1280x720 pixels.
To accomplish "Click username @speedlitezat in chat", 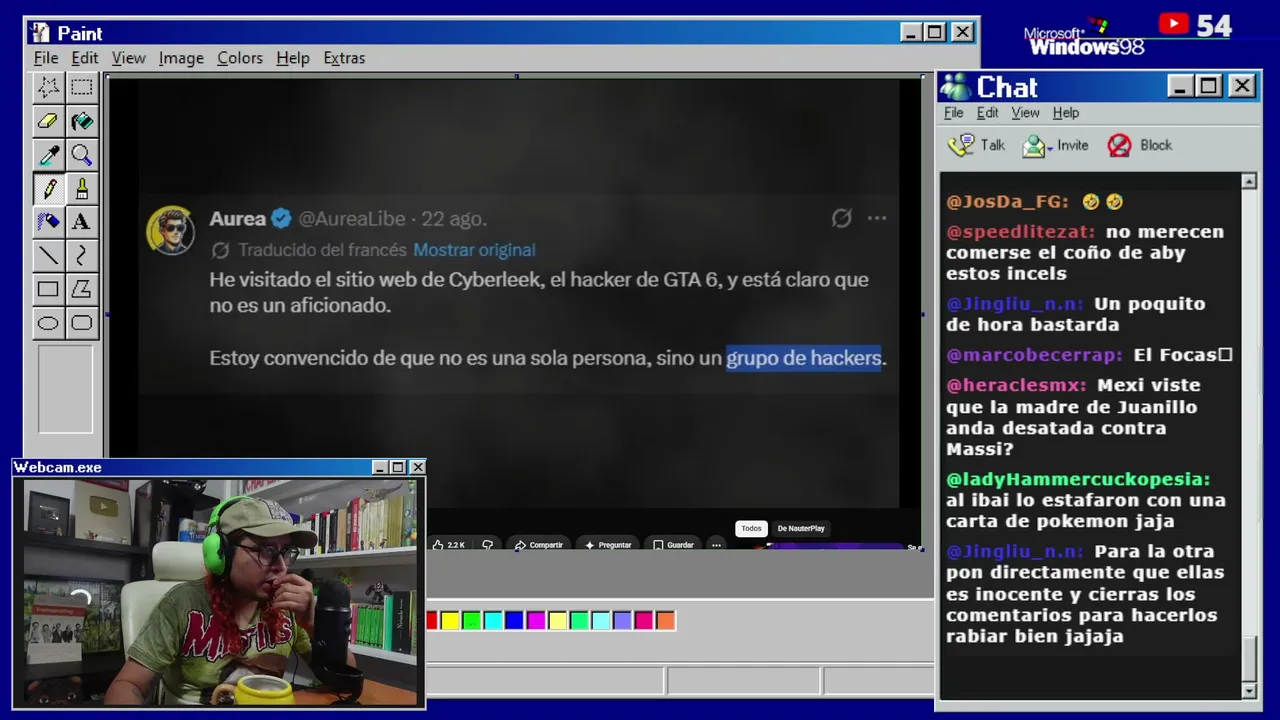I will [x=1021, y=232].
